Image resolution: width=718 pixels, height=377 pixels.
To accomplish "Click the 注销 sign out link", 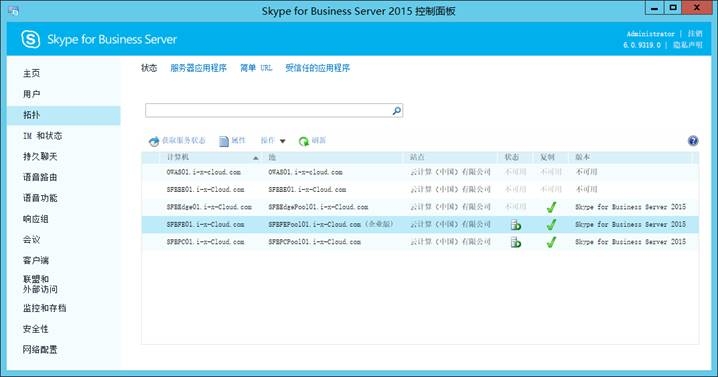I will pos(695,33).
